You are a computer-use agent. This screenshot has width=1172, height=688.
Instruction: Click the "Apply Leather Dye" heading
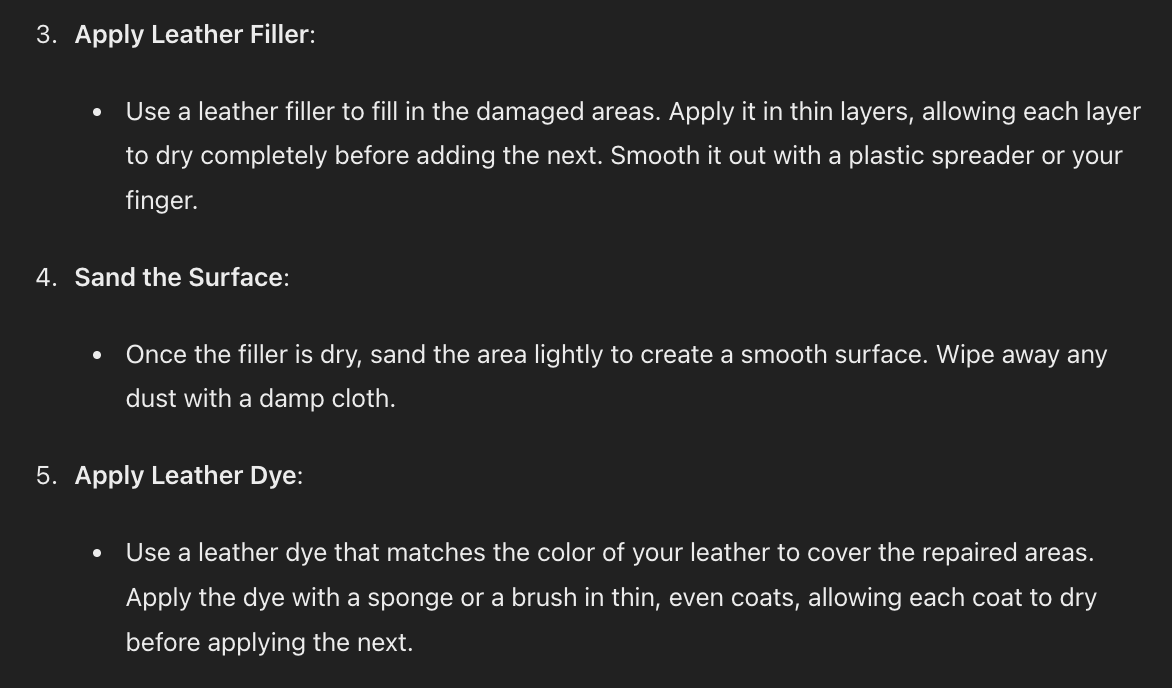click(x=185, y=476)
